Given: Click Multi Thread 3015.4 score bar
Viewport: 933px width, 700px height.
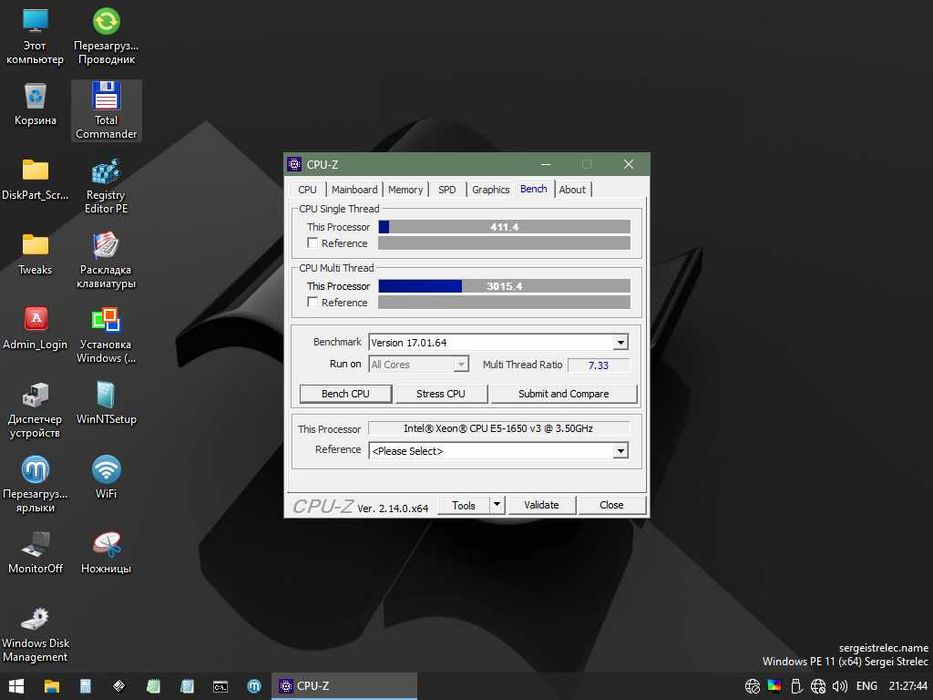Looking at the screenshot, I should 504,286.
